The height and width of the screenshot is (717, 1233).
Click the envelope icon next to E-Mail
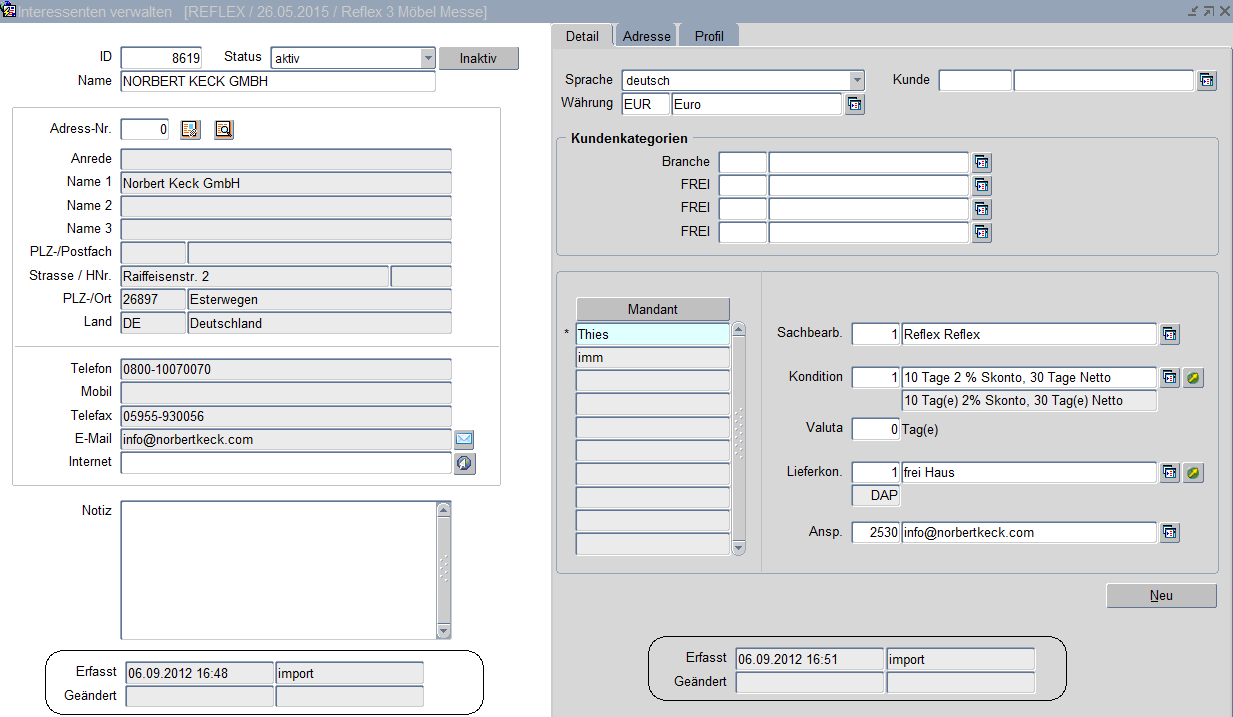[x=464, y=439]
